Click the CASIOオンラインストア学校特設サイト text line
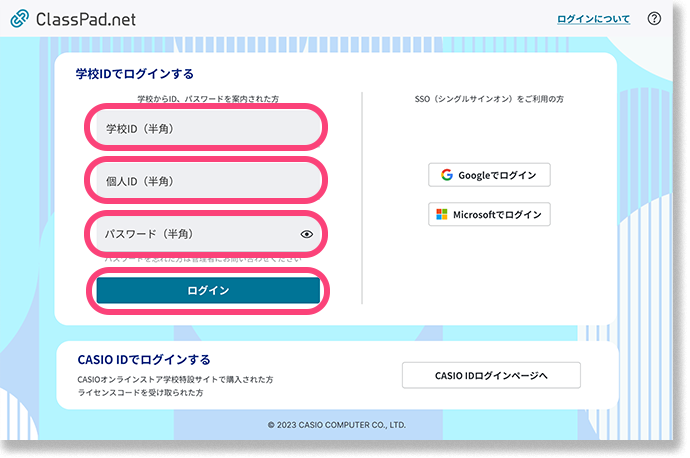The width and height of the screenshot is (690, 458). click(x=175, y=379)
